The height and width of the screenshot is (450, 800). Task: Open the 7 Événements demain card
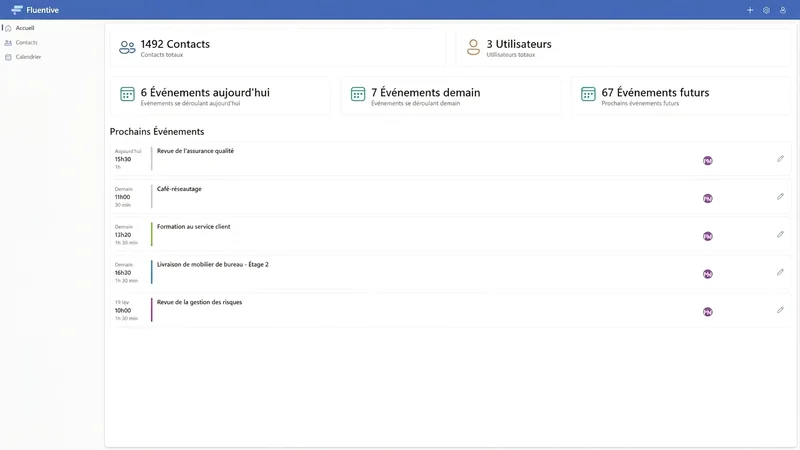pyautogui.click(x=451, y=96)
